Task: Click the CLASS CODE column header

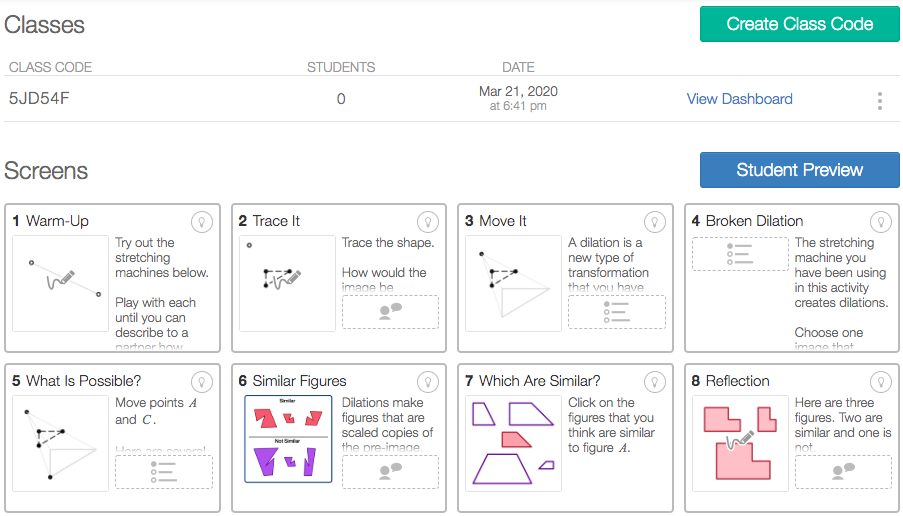Action: click(51, 67)
